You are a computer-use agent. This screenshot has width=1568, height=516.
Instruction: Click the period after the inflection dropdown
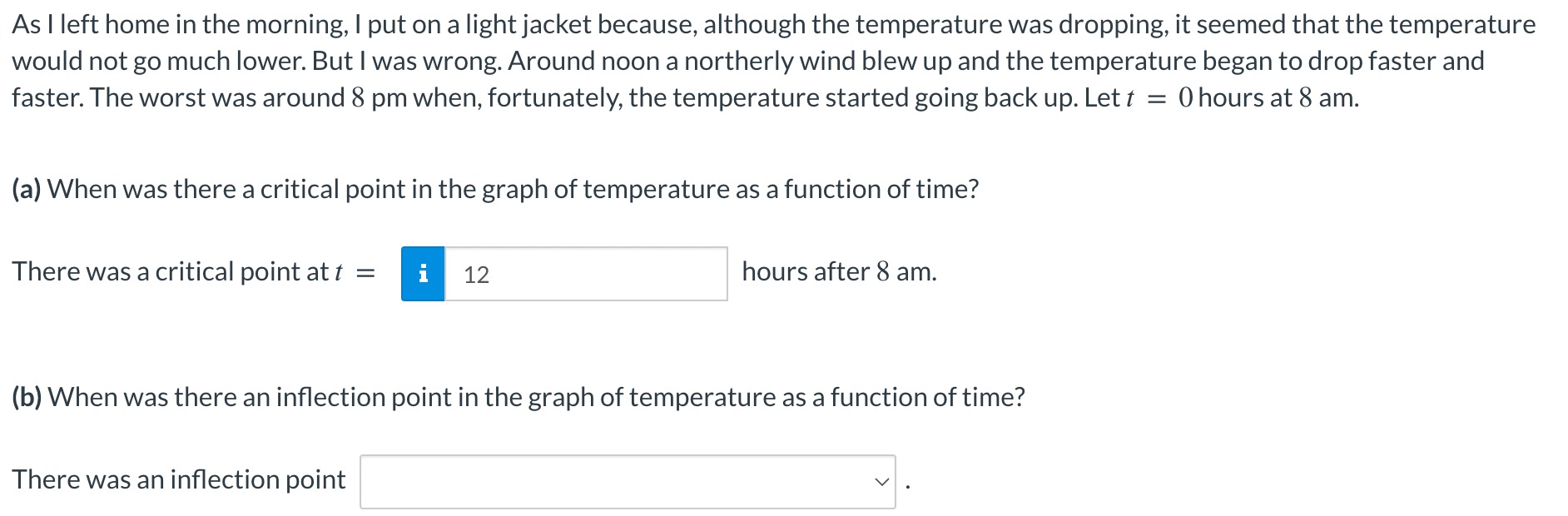click(907, 487)
